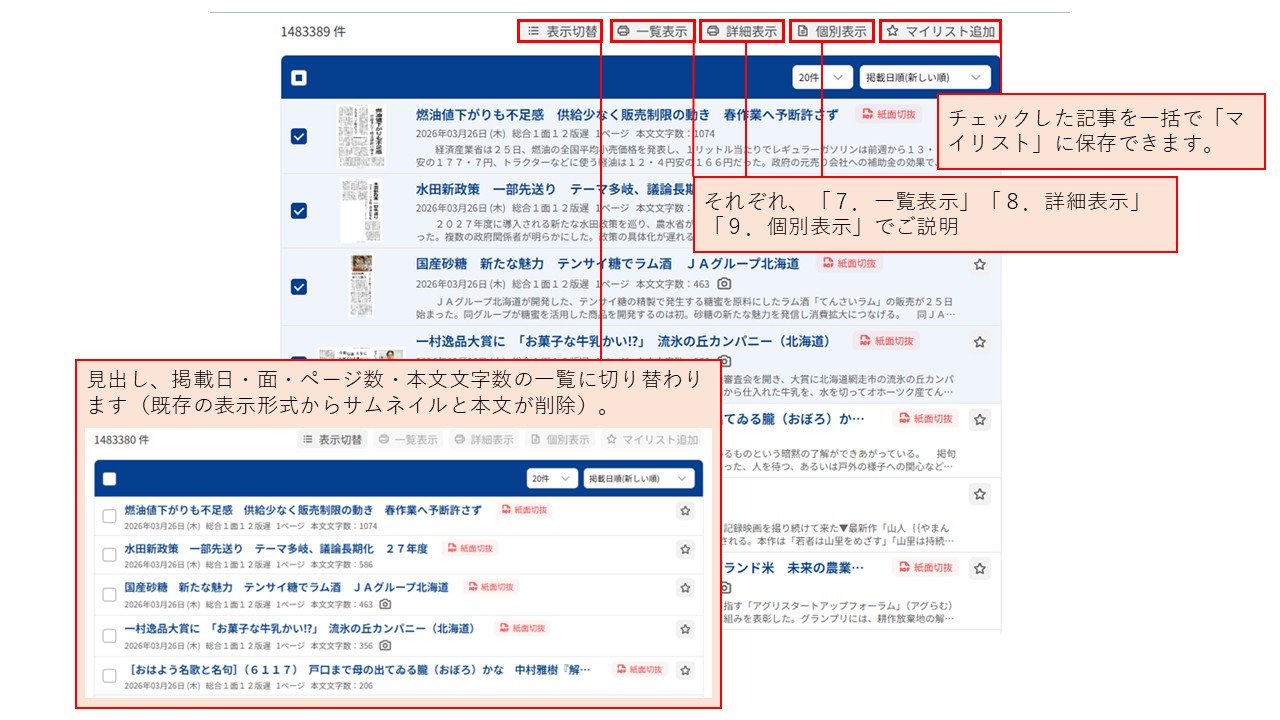This screenshot has height=720, width=1280.
Task: Check the 水田新政策 row in the inset list
Action: [x=110, y=555]
